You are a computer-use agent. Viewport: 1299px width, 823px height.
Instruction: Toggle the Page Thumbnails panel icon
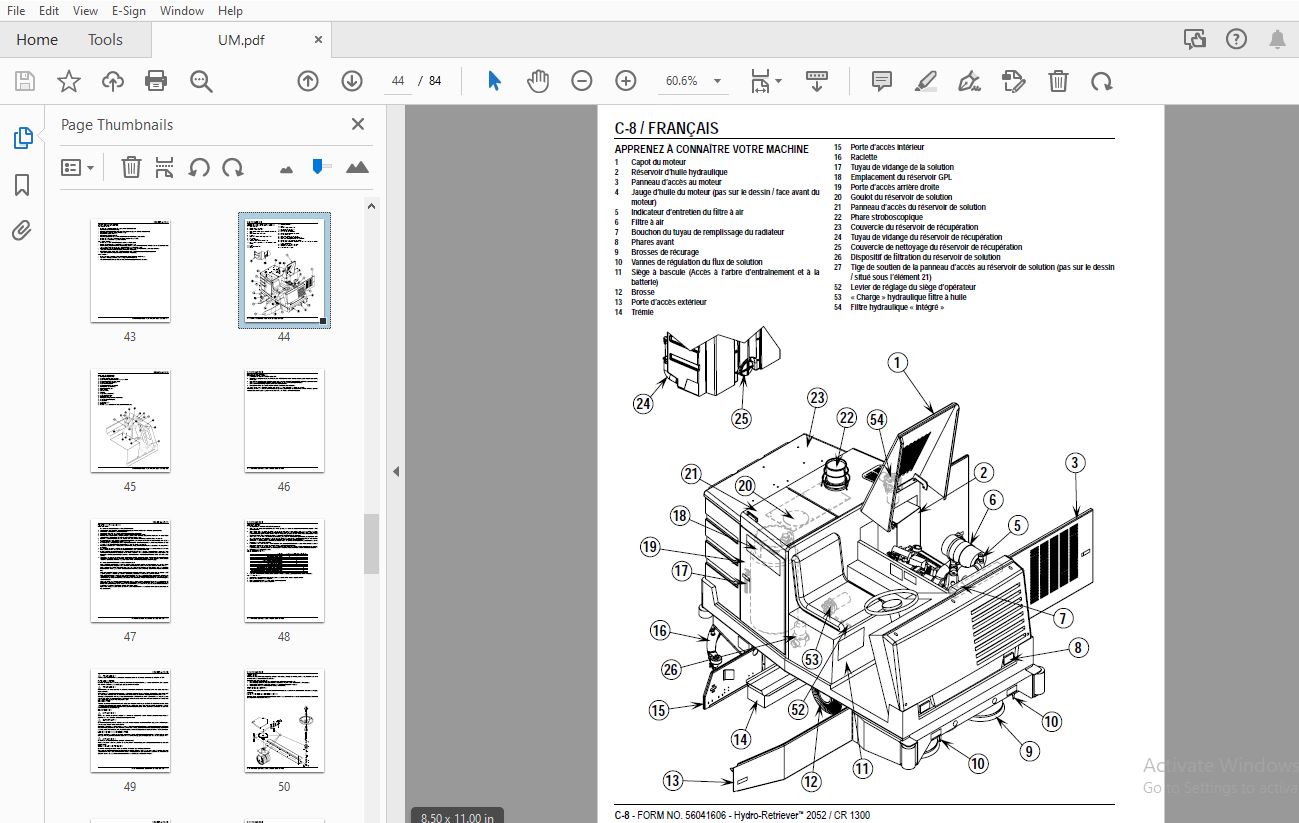22,138
